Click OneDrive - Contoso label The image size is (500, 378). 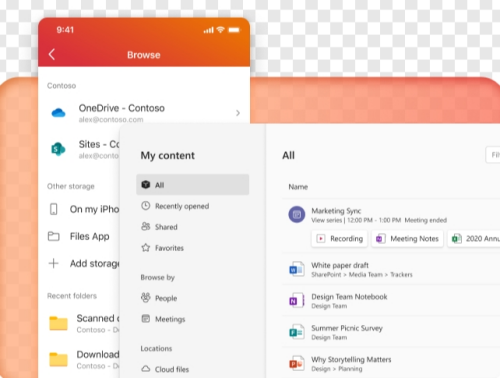tap(122, 108)
